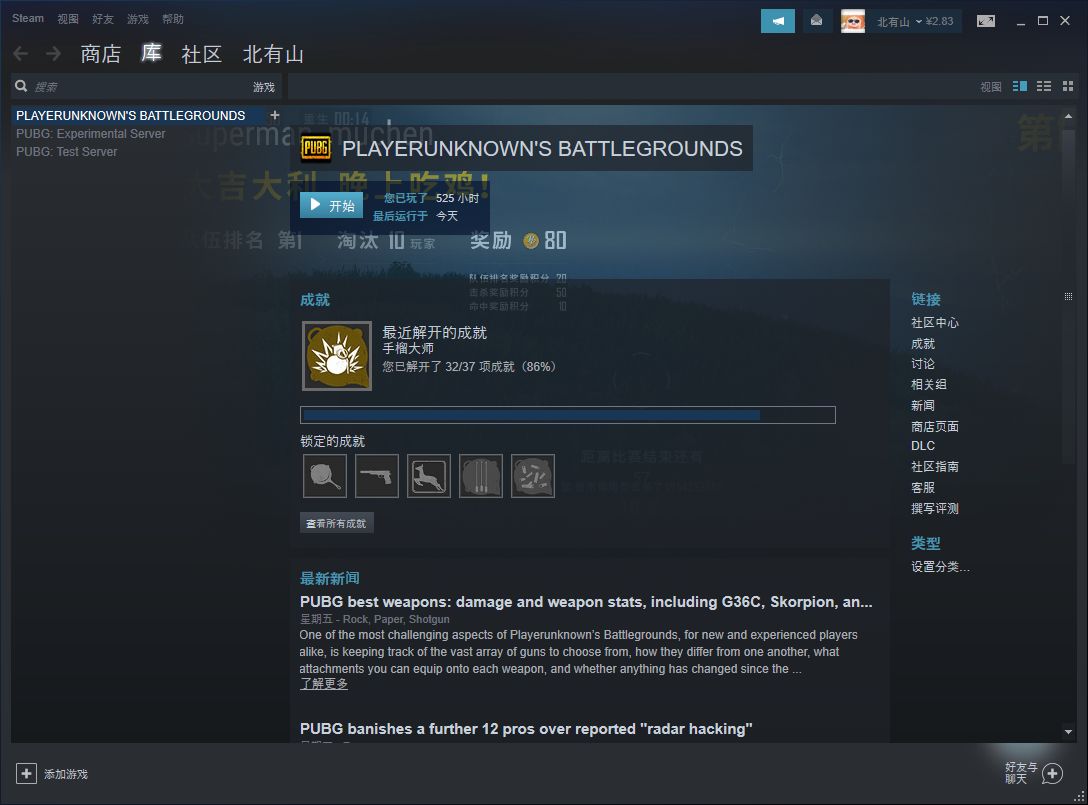Click the plus beside PLAYERUNKNOWN'S BATTLEGROUNDS
Image resolution: width=1088 pixels, height=805 pixels.
point(275,115)
